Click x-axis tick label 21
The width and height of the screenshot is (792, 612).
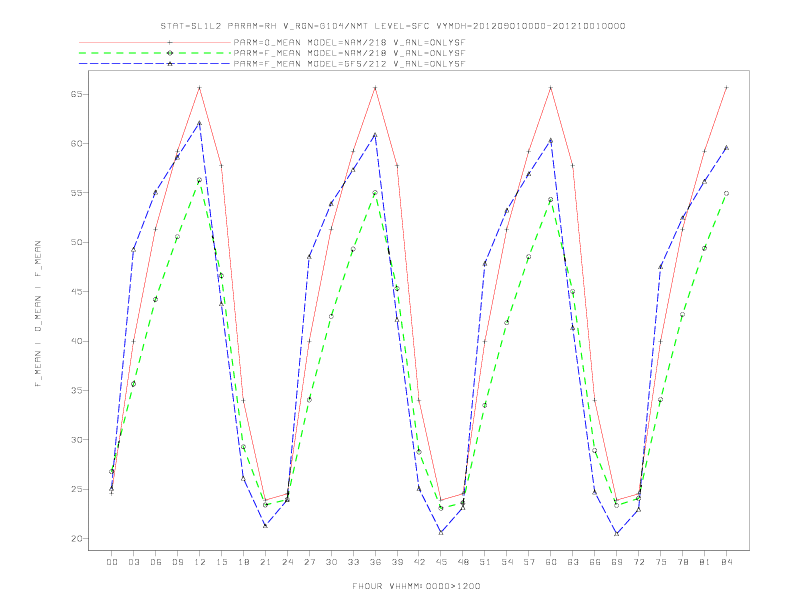[265, 562]
